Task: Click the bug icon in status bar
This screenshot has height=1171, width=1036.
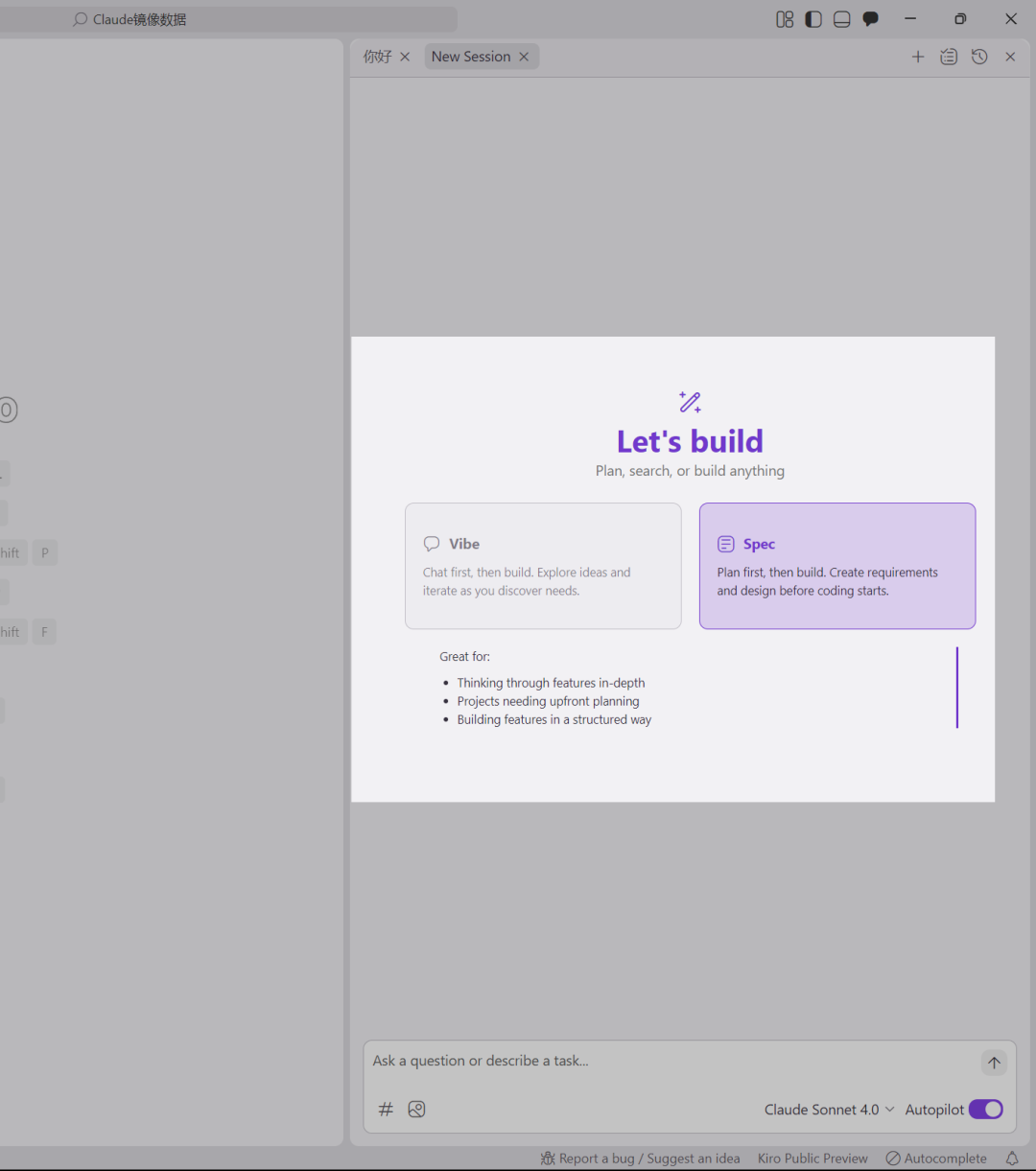Action: coord(548,1159)
